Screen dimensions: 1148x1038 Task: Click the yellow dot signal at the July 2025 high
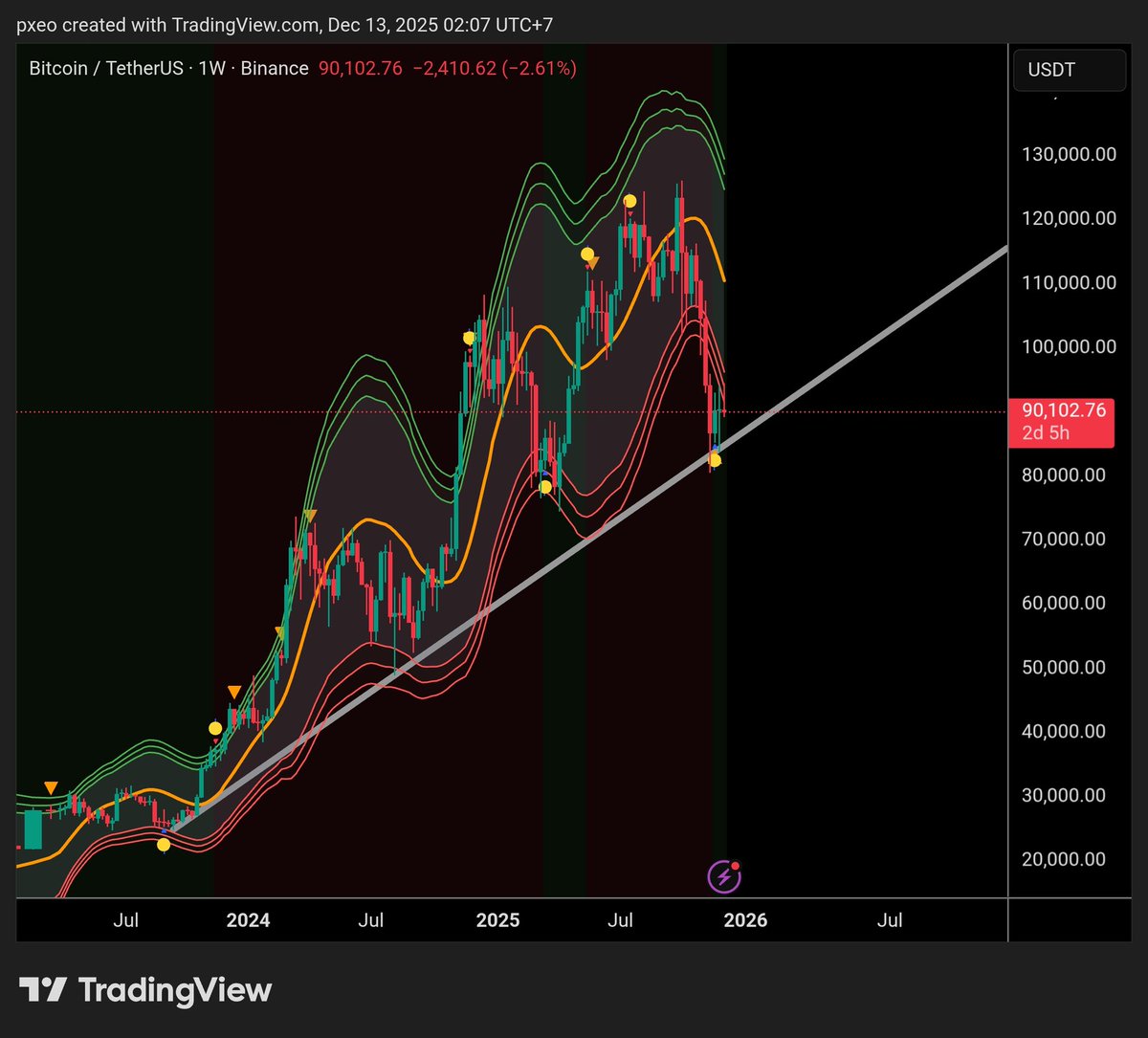(629, 201)
